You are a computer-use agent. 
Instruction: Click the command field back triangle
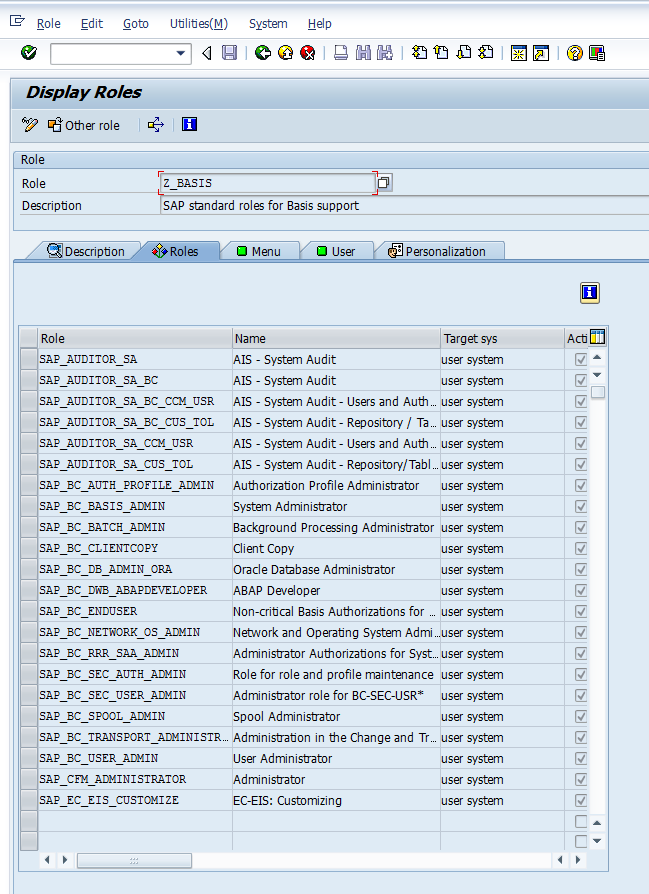[206, 53]
